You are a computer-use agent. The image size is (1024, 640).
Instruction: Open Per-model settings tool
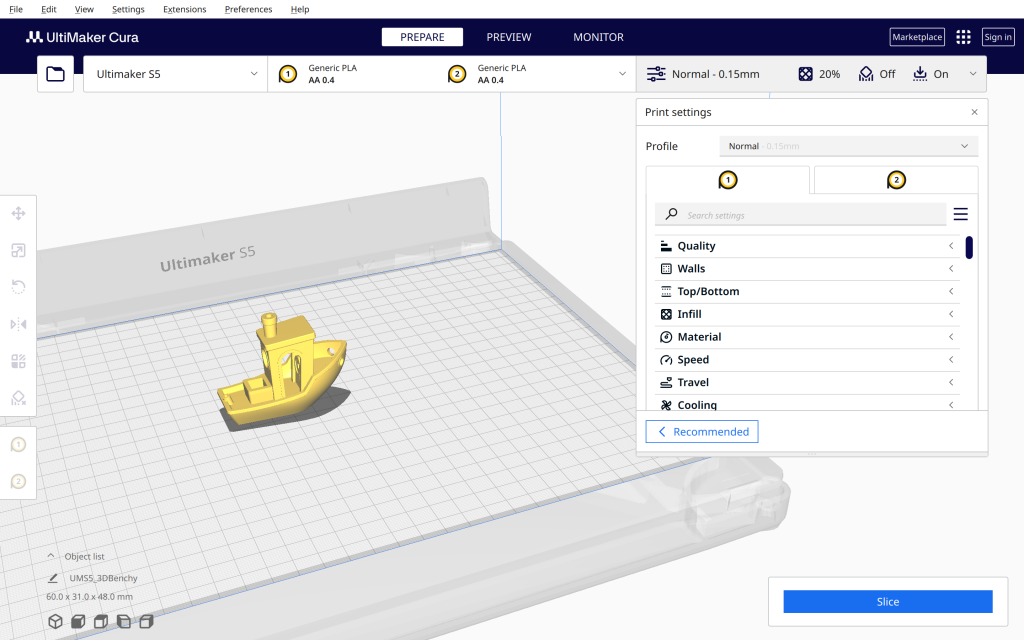click(18, 361)
